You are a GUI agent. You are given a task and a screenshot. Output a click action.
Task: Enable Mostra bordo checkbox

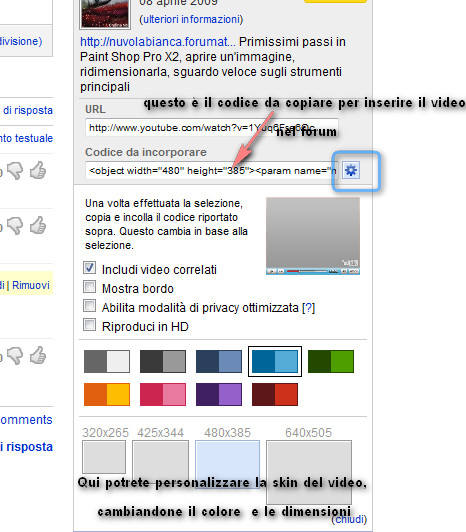[90, 287]
